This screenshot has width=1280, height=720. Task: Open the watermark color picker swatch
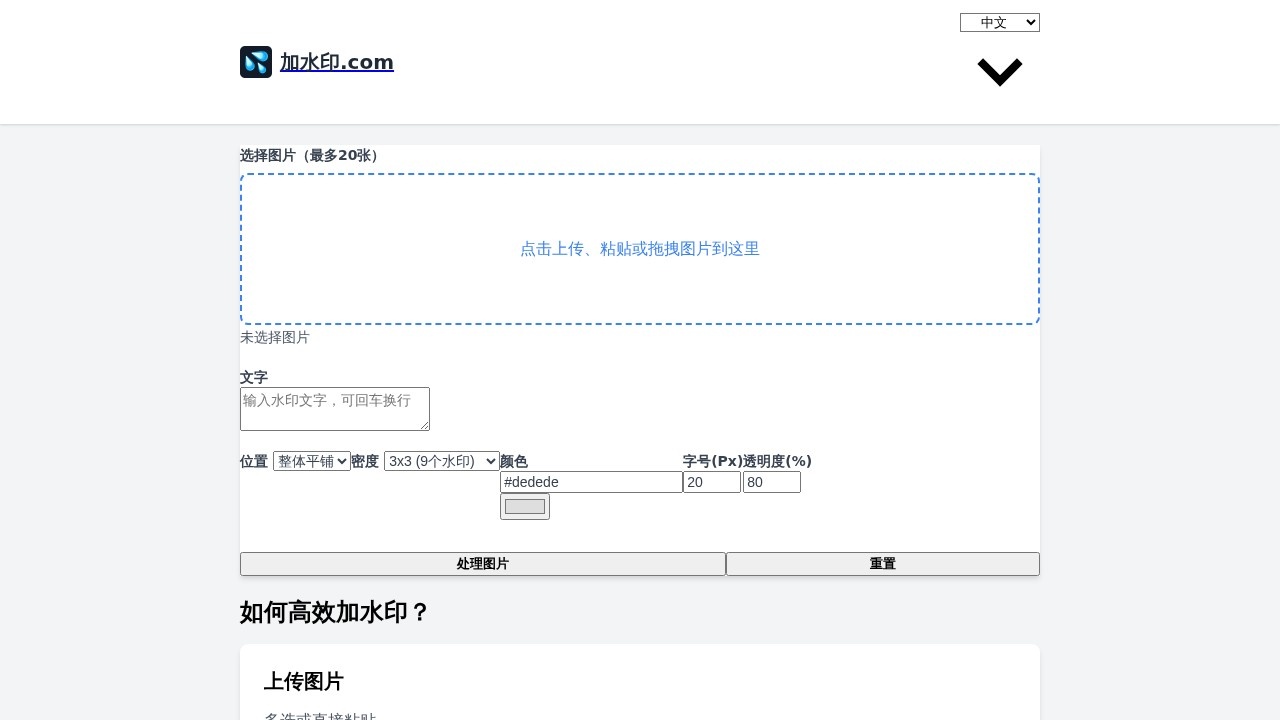click(x=524, y=506)
